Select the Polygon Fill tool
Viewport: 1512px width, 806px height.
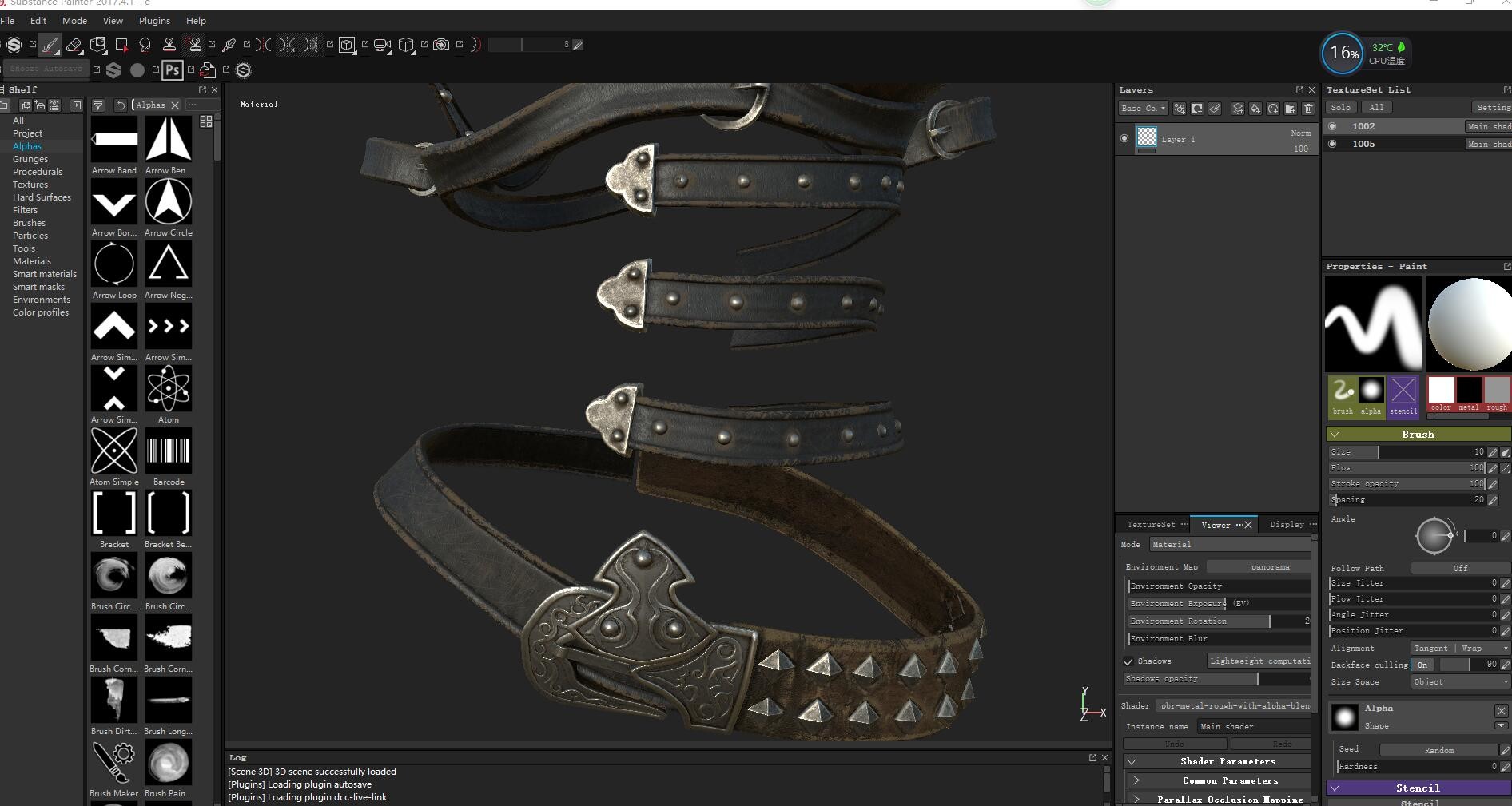click(x=121, y=45)
